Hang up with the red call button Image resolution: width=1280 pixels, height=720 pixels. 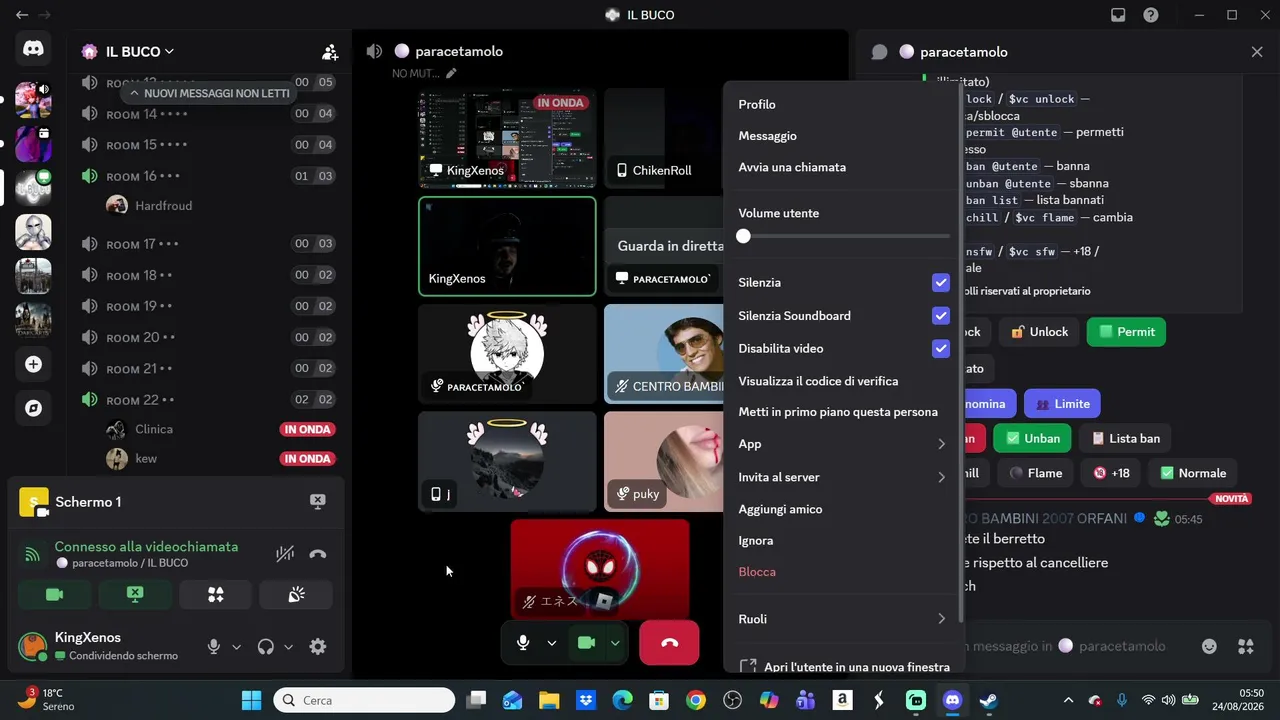click(x=669, y=643)
